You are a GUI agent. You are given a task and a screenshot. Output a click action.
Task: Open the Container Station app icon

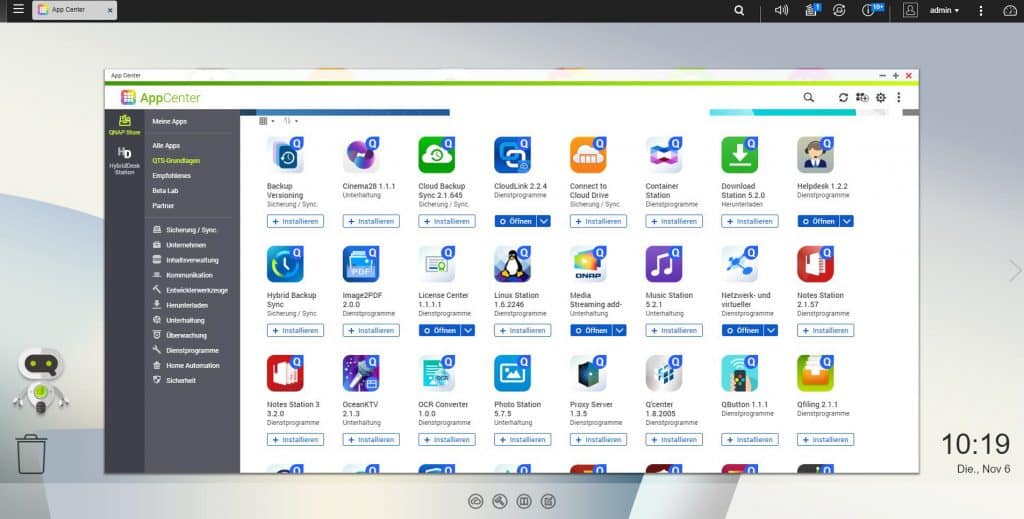(x=664, y=155)
